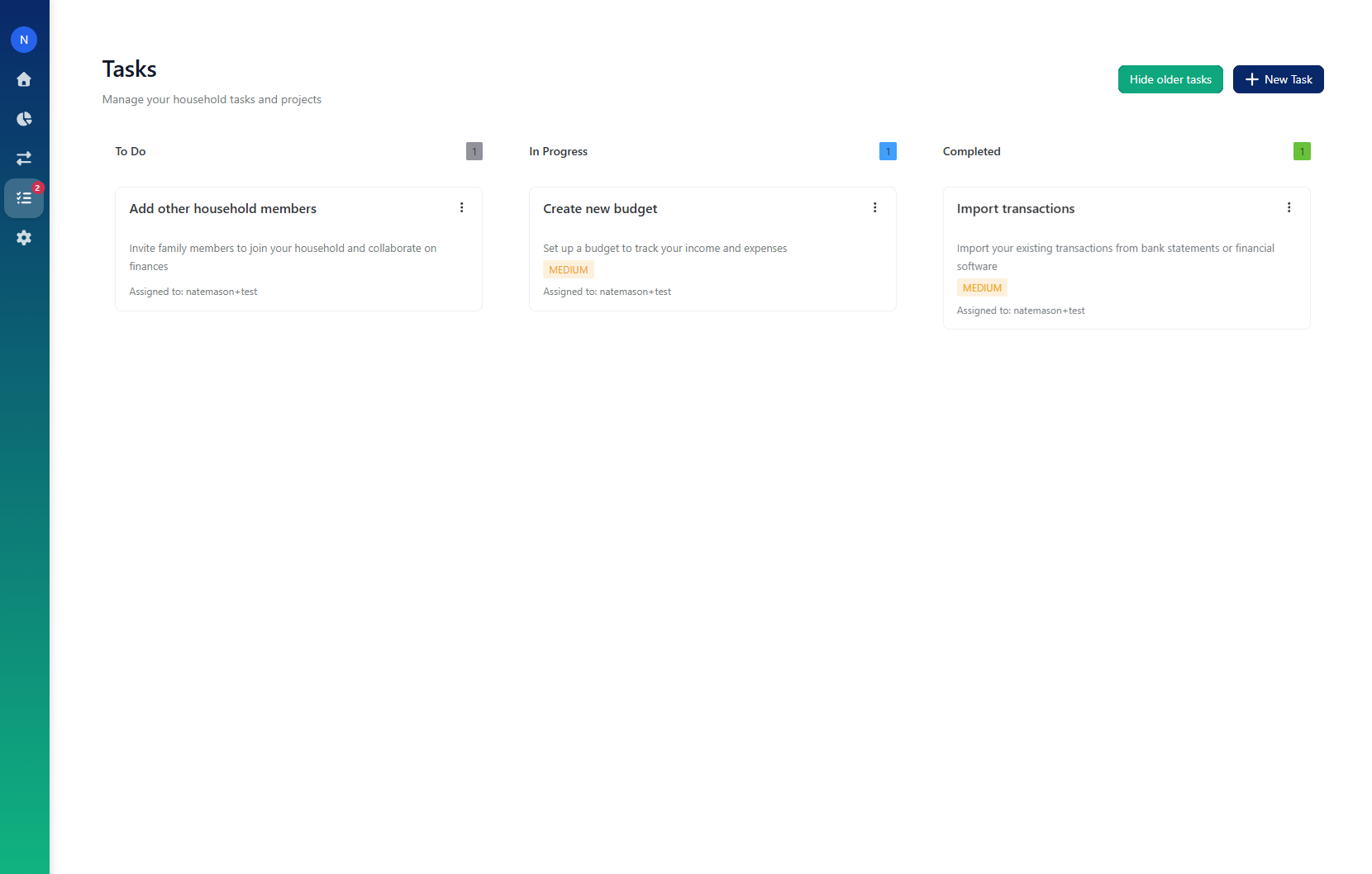
Task: Click Assigned to natemason+test on budget card
Action: tap(607, 291)
